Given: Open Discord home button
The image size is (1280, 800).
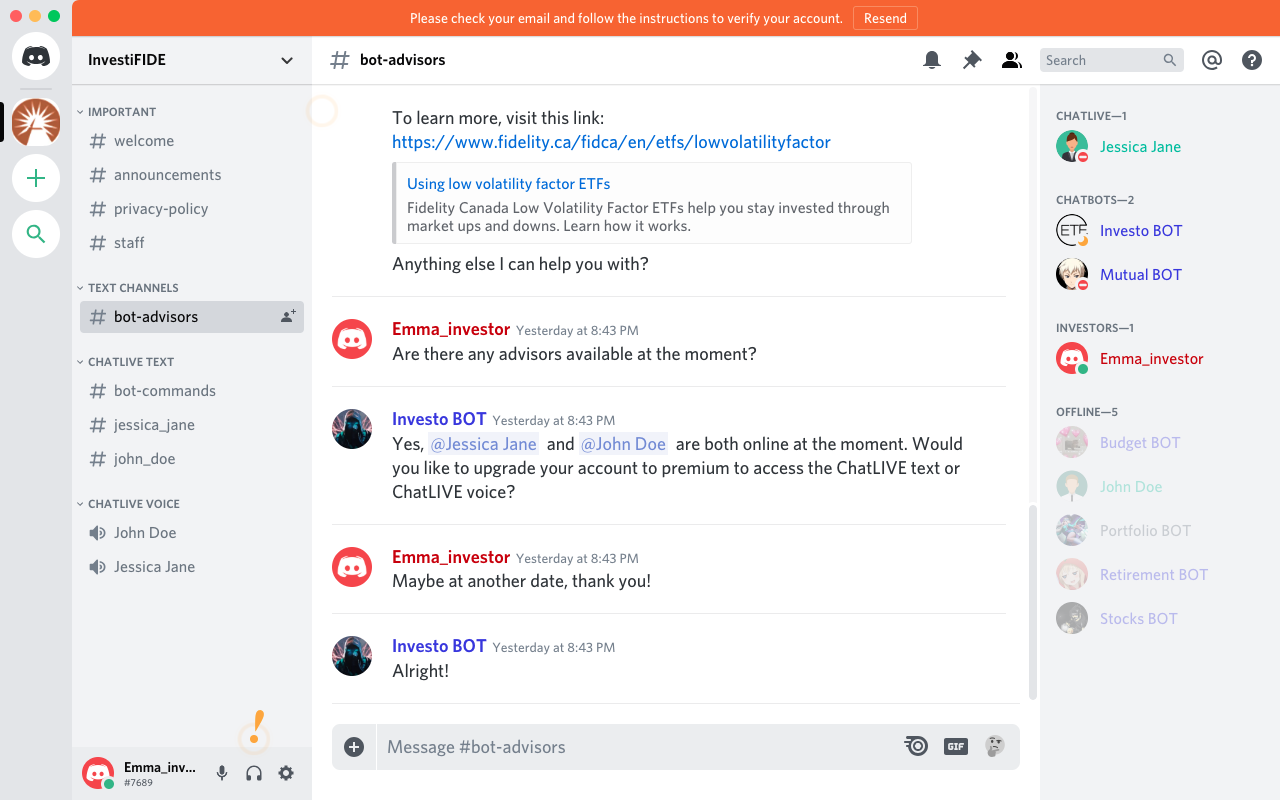Looking at the screenshot, I should click(36, 56).
